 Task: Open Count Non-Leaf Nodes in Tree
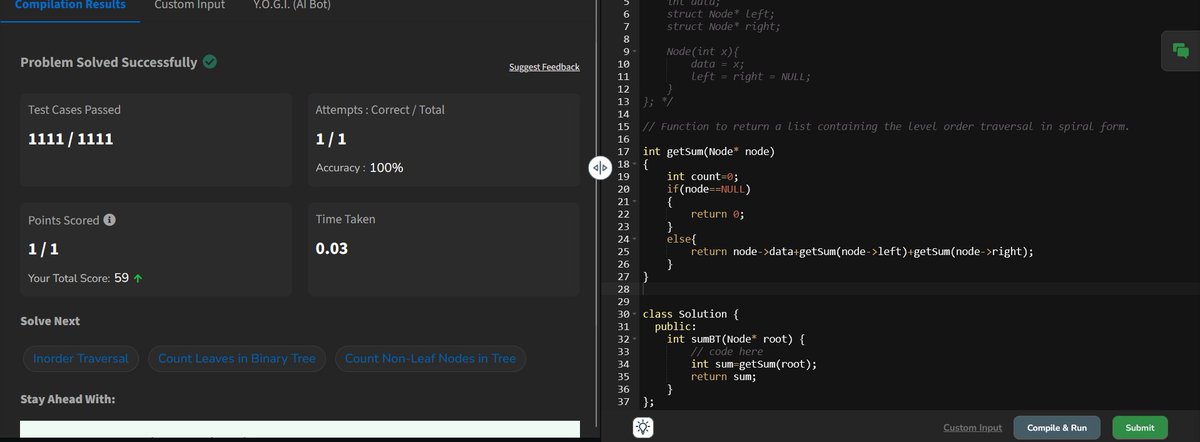point(430,358)
